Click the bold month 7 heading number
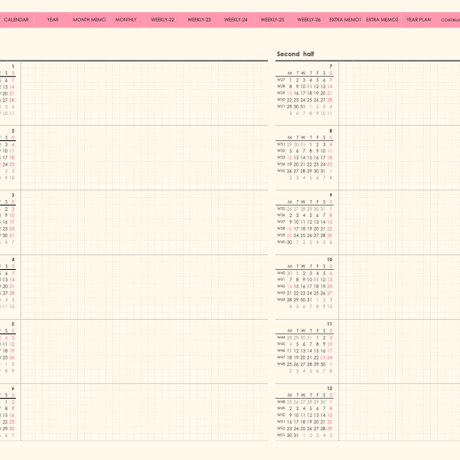 tap(331, 66)
